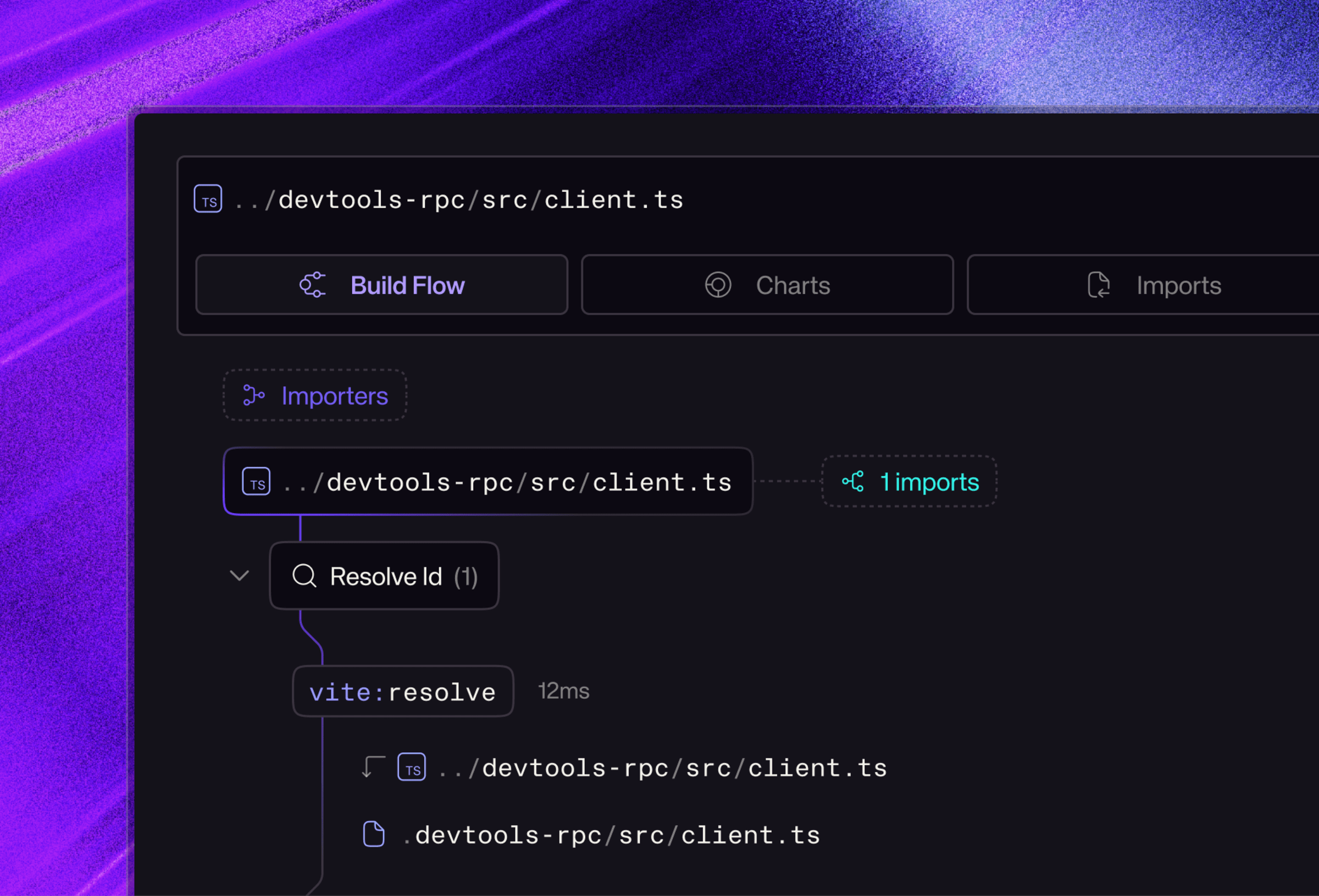1319x896 pixels.
Task: Open the 1 imports badge
Action: (x=909, y=481)
